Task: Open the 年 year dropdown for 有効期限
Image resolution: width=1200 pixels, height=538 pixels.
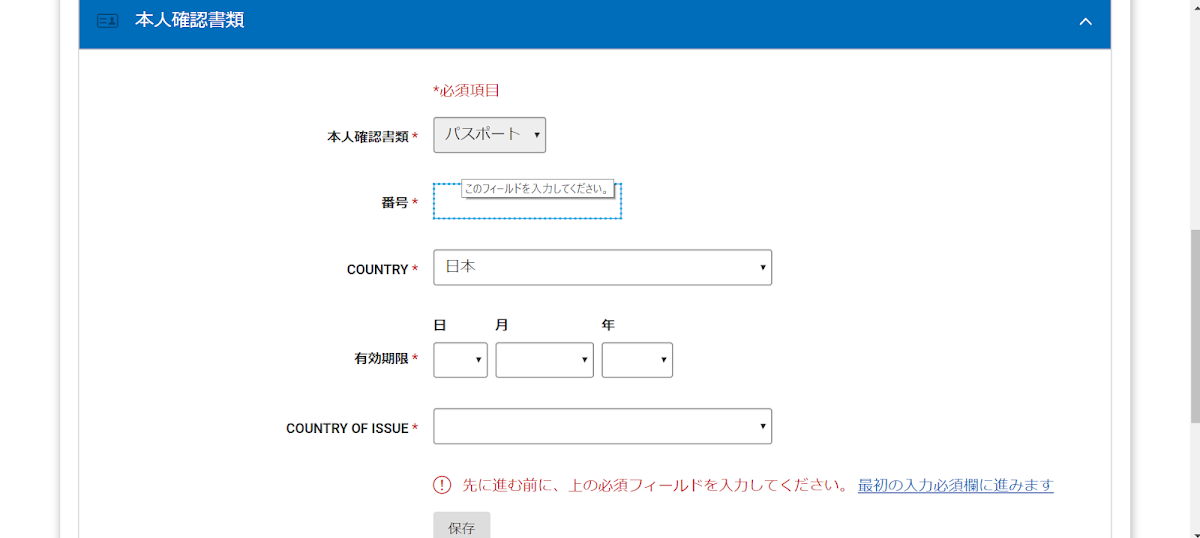Action: [637, 360]
